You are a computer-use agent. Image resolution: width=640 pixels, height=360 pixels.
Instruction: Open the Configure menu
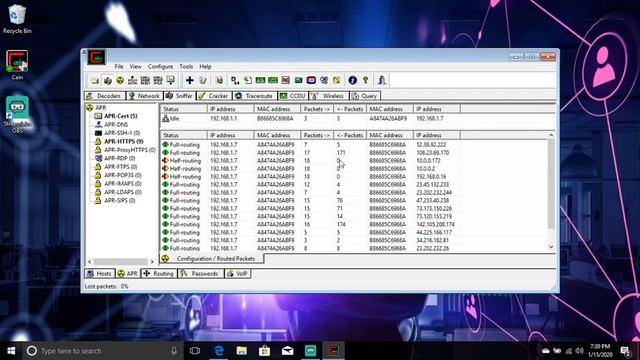160,67
